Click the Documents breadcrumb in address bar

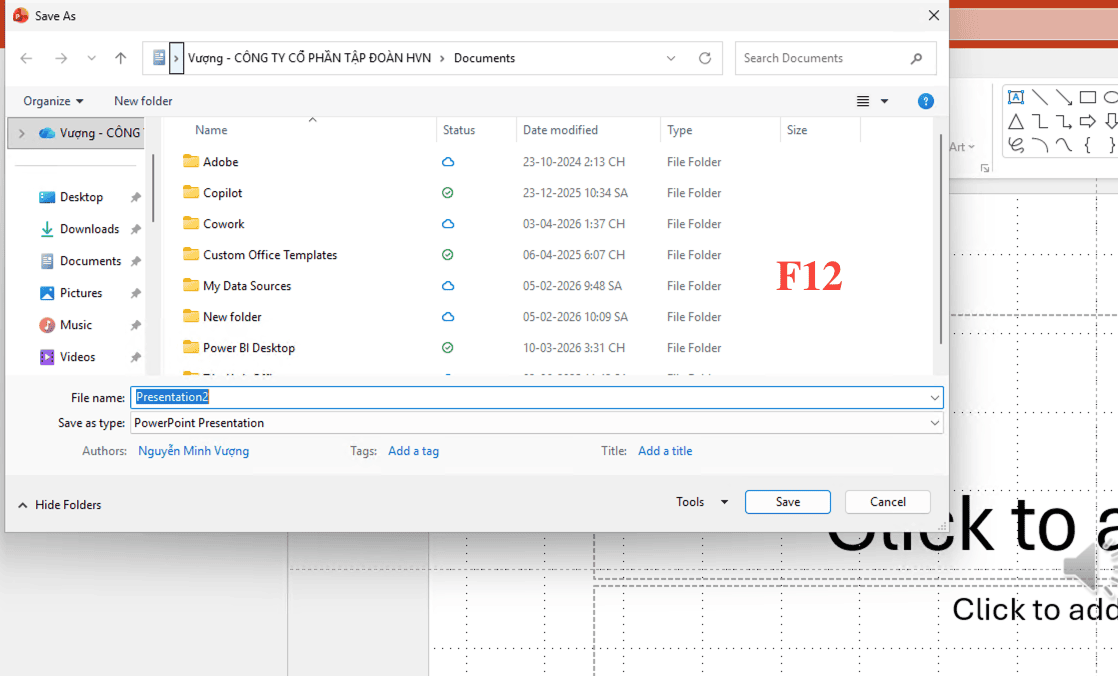pyautogui.click(x=484, y=58)
